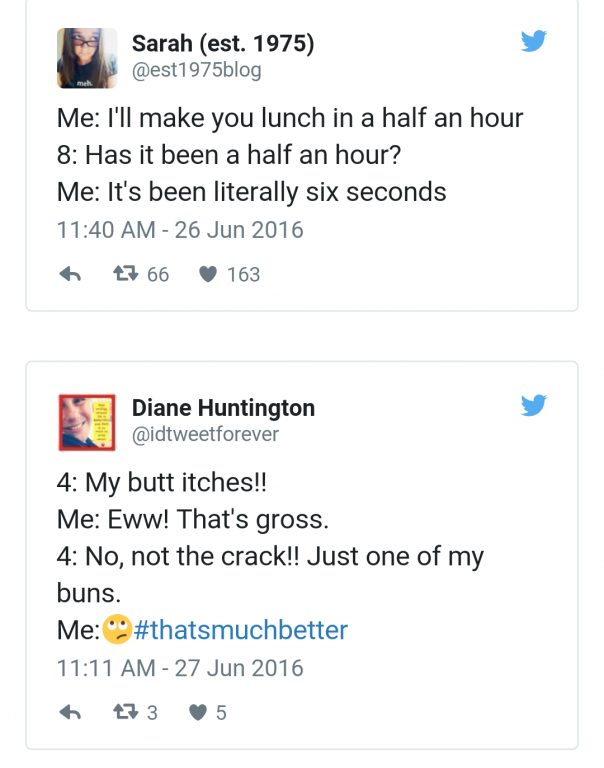Open the #thatsmuchbetter hashtag
Screen dimensions: 604x768
coord(240,630)
